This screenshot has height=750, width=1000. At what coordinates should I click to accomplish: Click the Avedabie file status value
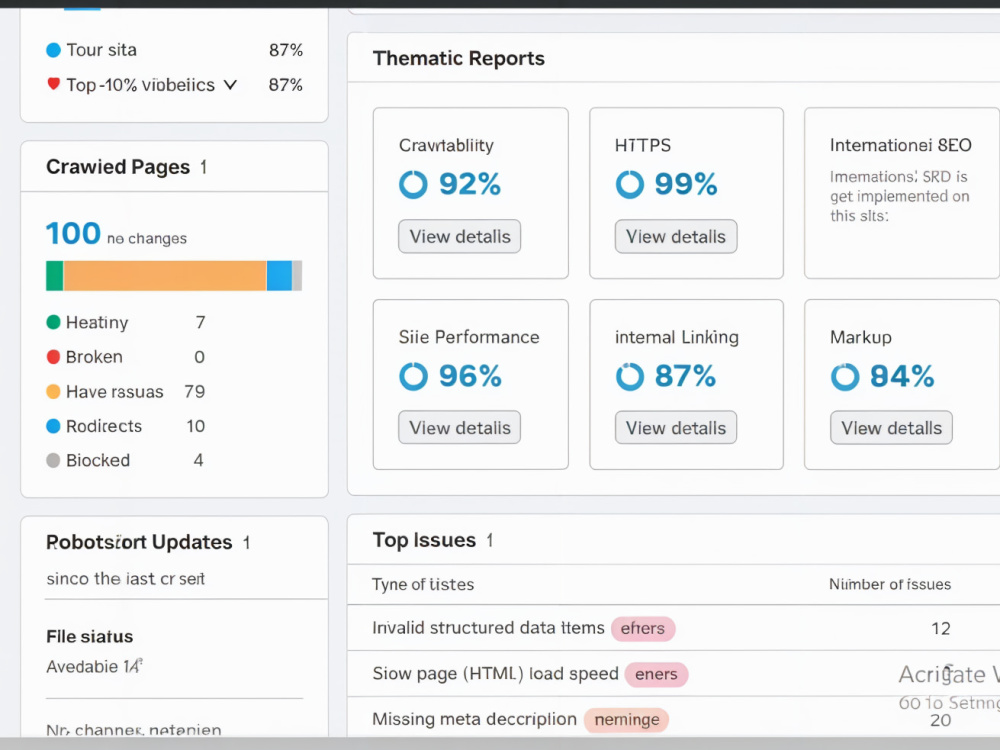(x=94, y=666)
